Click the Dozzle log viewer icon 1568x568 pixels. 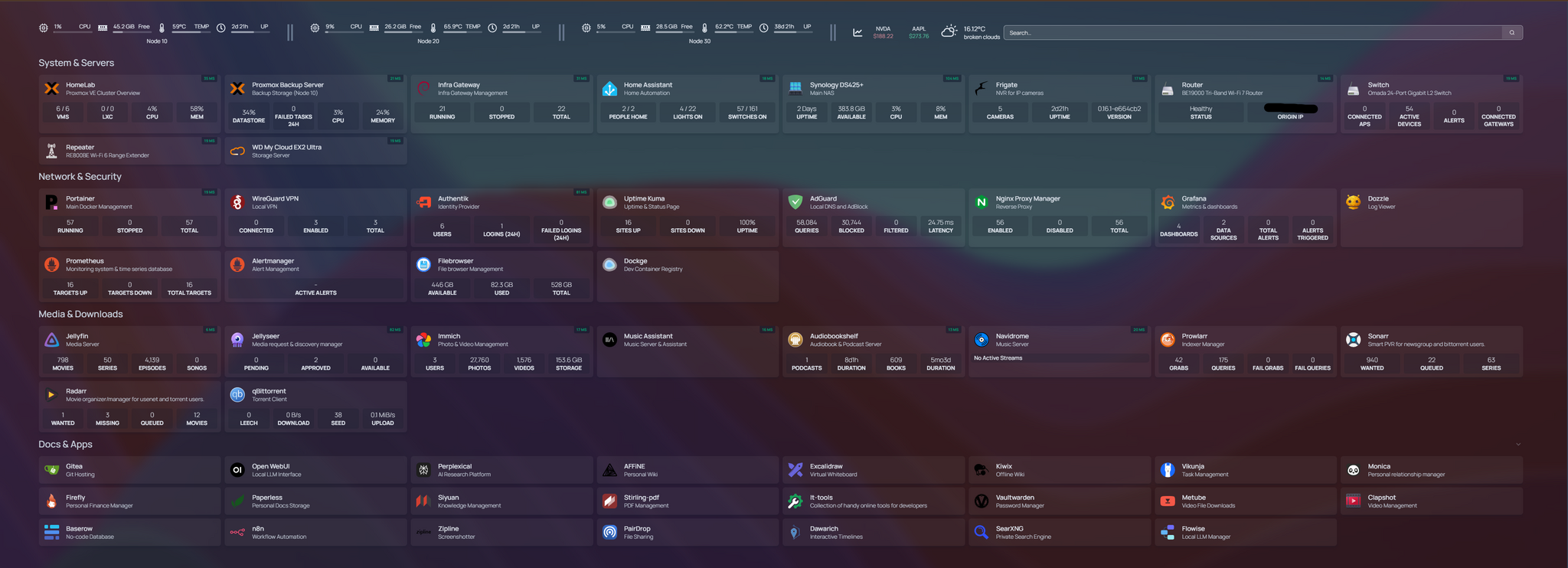pyautogui.click(x=1354, y=202)
